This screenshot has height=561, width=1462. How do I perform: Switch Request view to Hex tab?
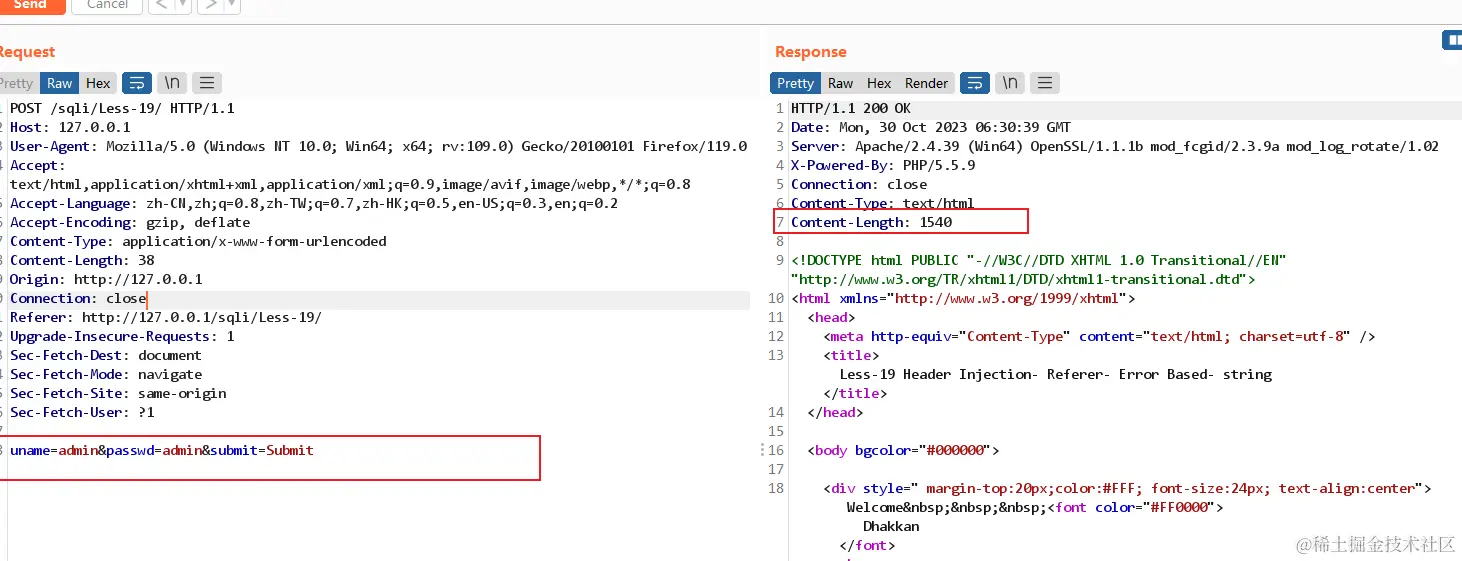pos(98,83)
